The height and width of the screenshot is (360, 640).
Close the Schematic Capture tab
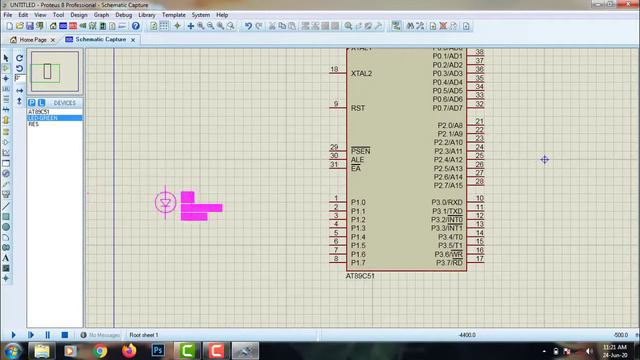click(133, 40)
